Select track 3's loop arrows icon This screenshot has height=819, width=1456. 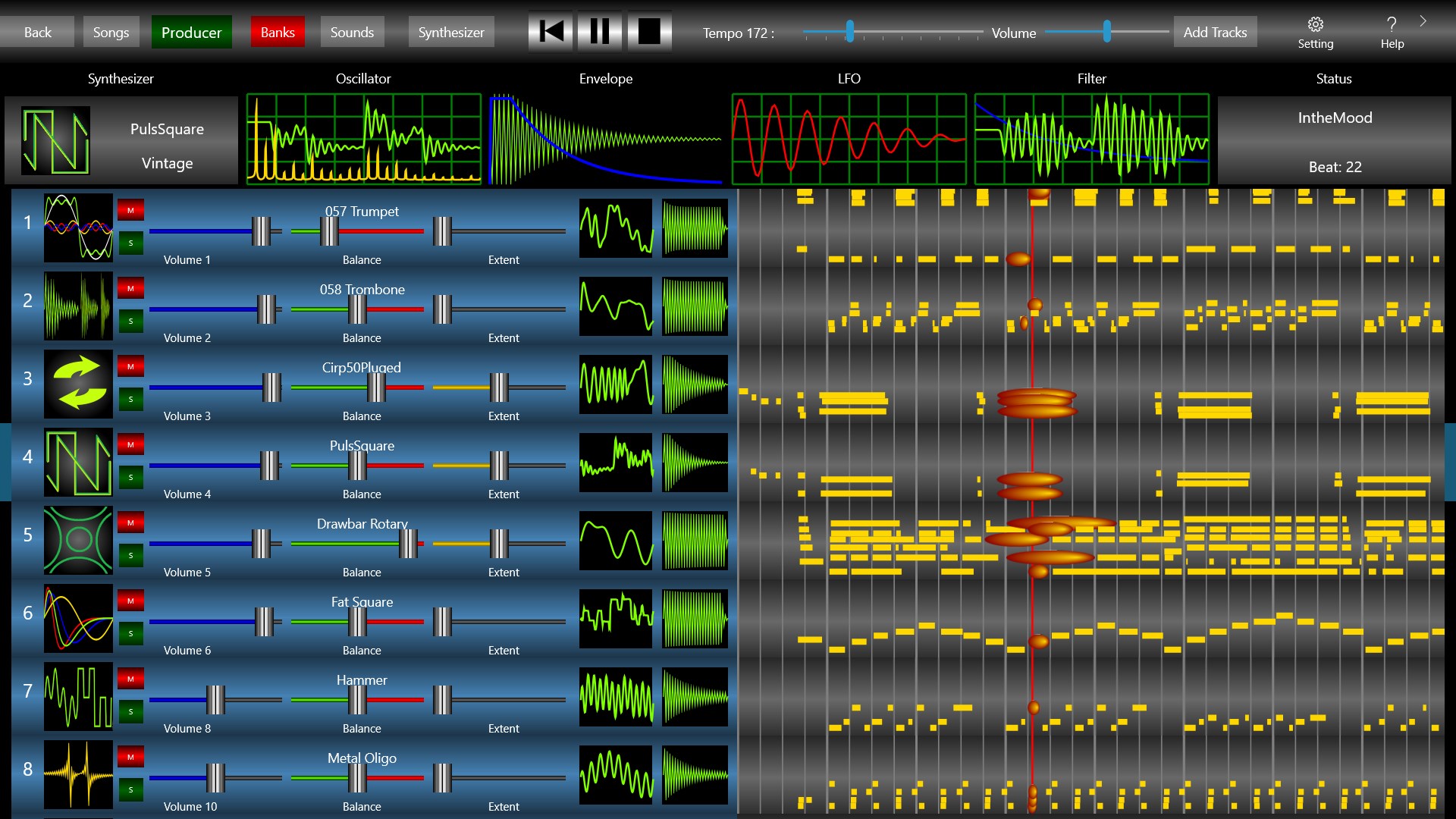pyautogui.click(x=78, y=384)
